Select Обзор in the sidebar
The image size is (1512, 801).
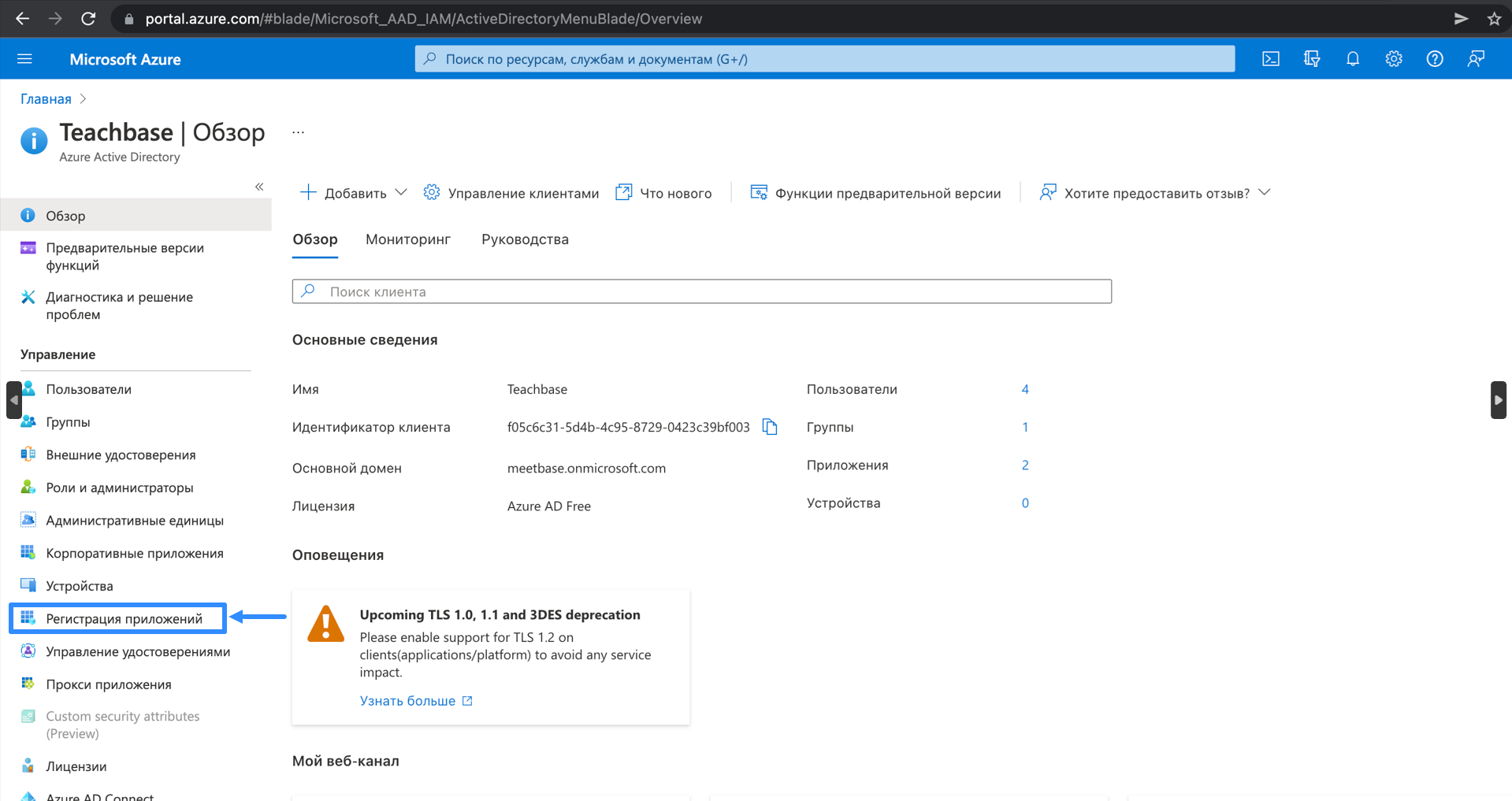click(136, 215)
